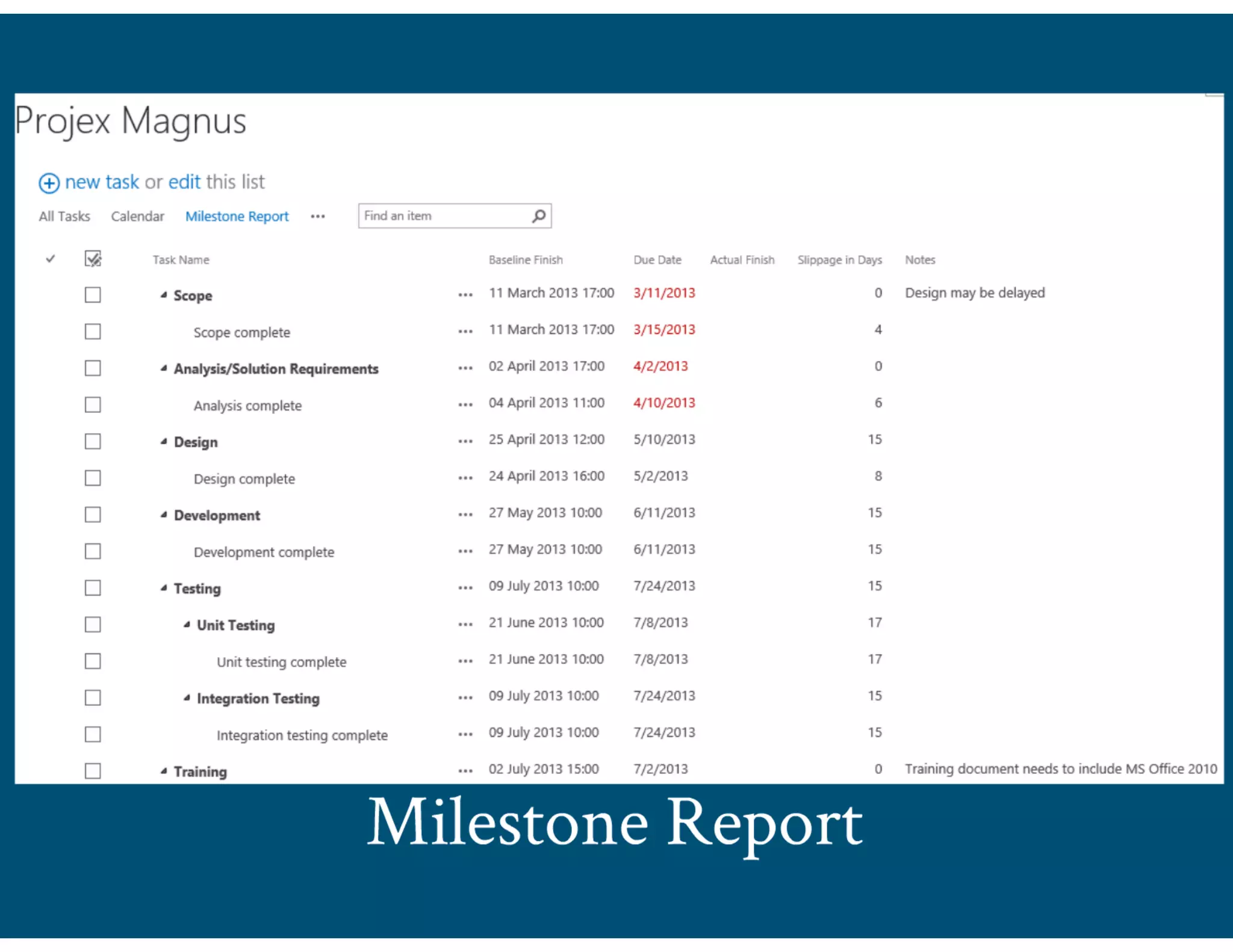Focus the Find an item search box

coord(455,216)
